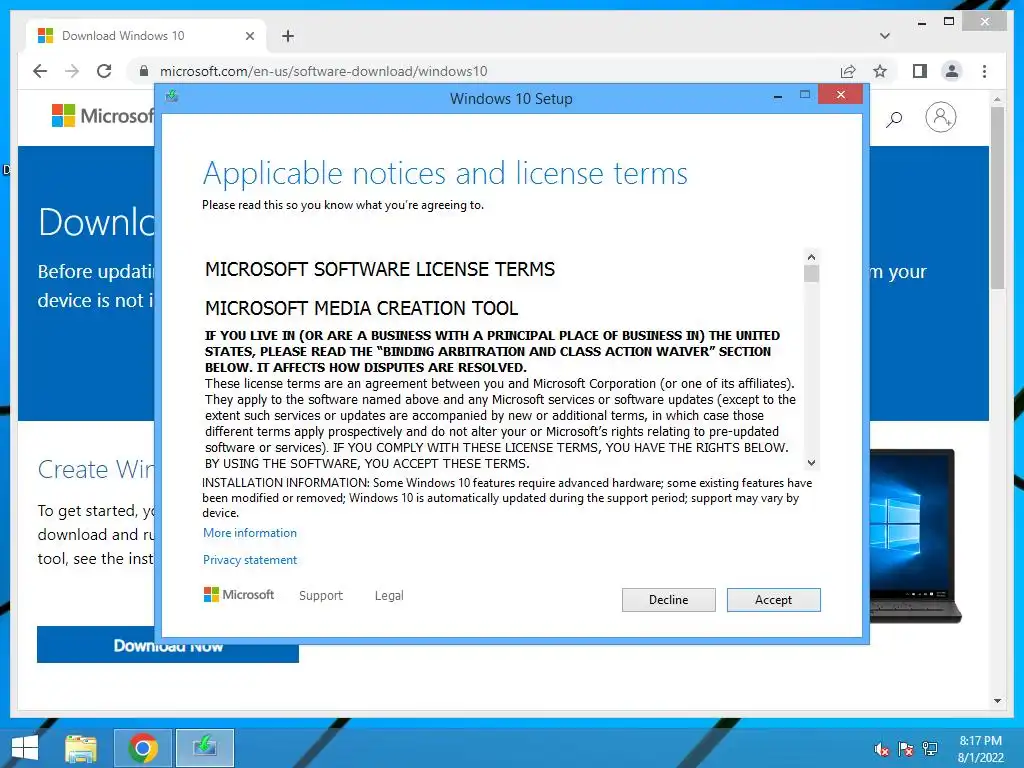Viewport: 1024px width, 768px height.
Task: Open the taskbar clock showing 8:17 PM
Action: coord(980,748)
